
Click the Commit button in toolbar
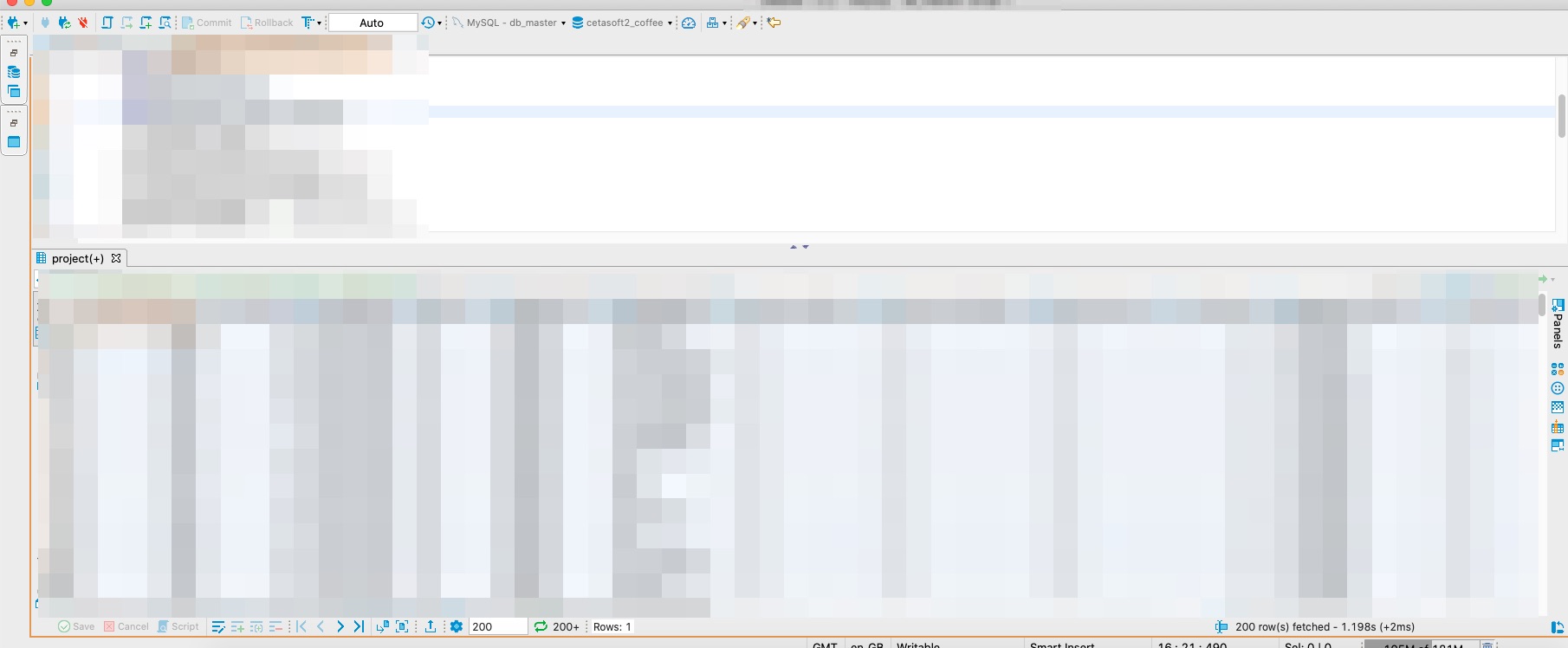206,23
